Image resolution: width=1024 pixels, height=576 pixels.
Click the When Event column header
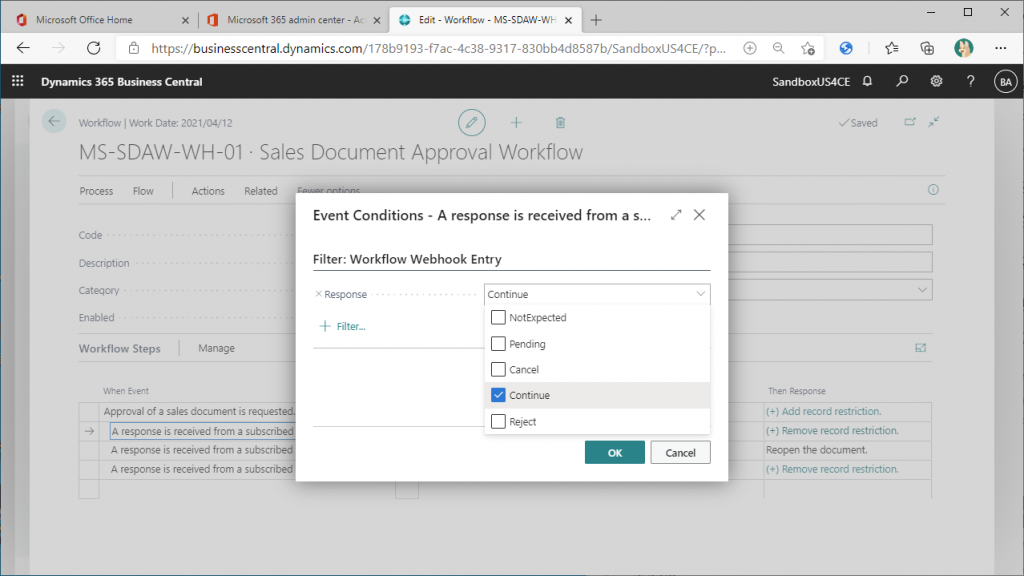click(125, 391)
